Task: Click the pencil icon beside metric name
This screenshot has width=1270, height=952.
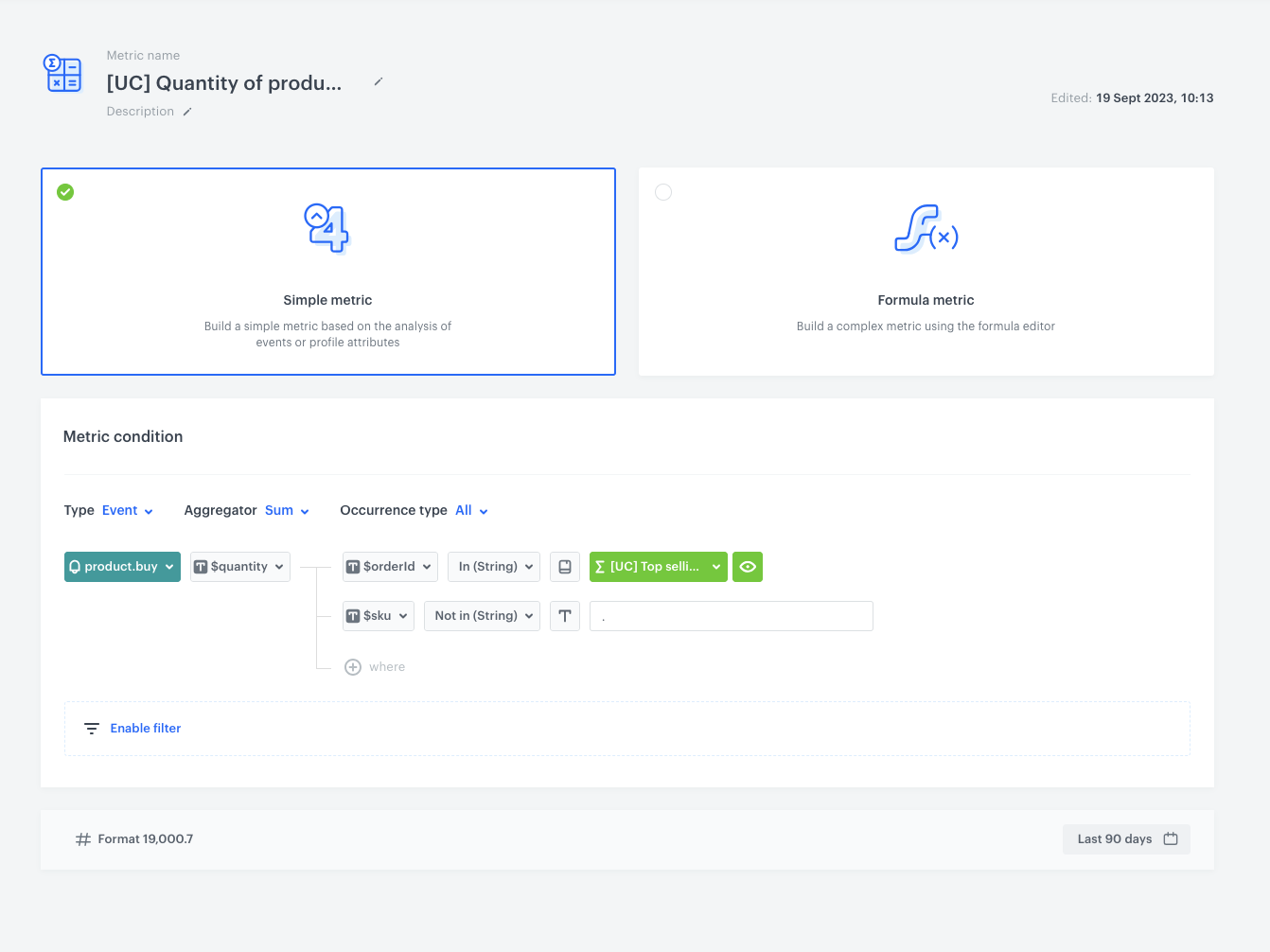Action: [378, 82]
